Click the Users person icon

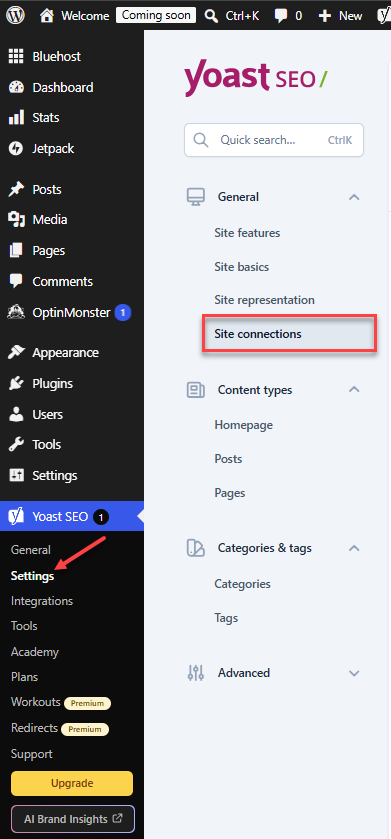pos(17,414)
